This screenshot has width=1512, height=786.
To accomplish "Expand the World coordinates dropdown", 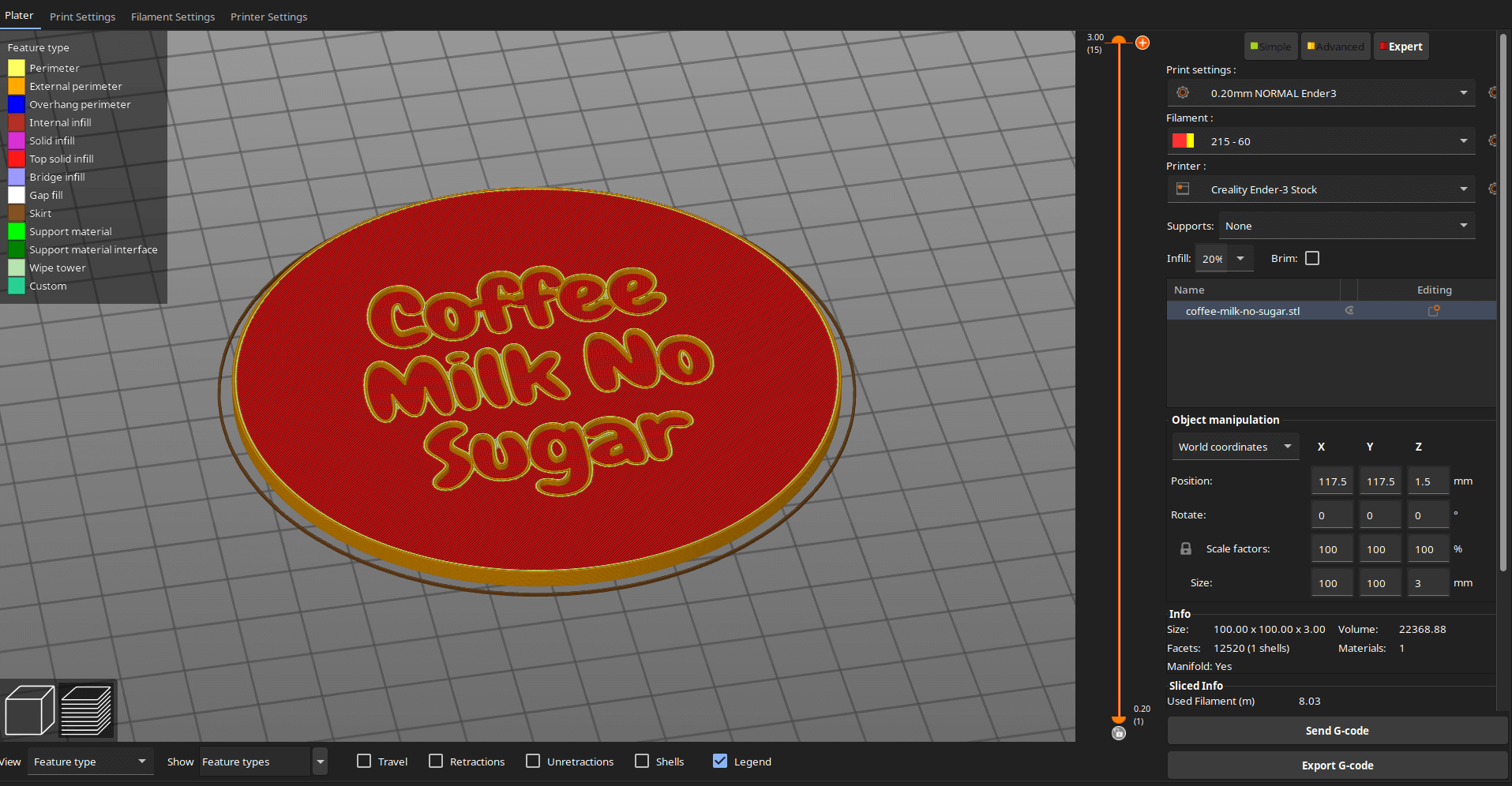I will click(x=1235, y=447).
